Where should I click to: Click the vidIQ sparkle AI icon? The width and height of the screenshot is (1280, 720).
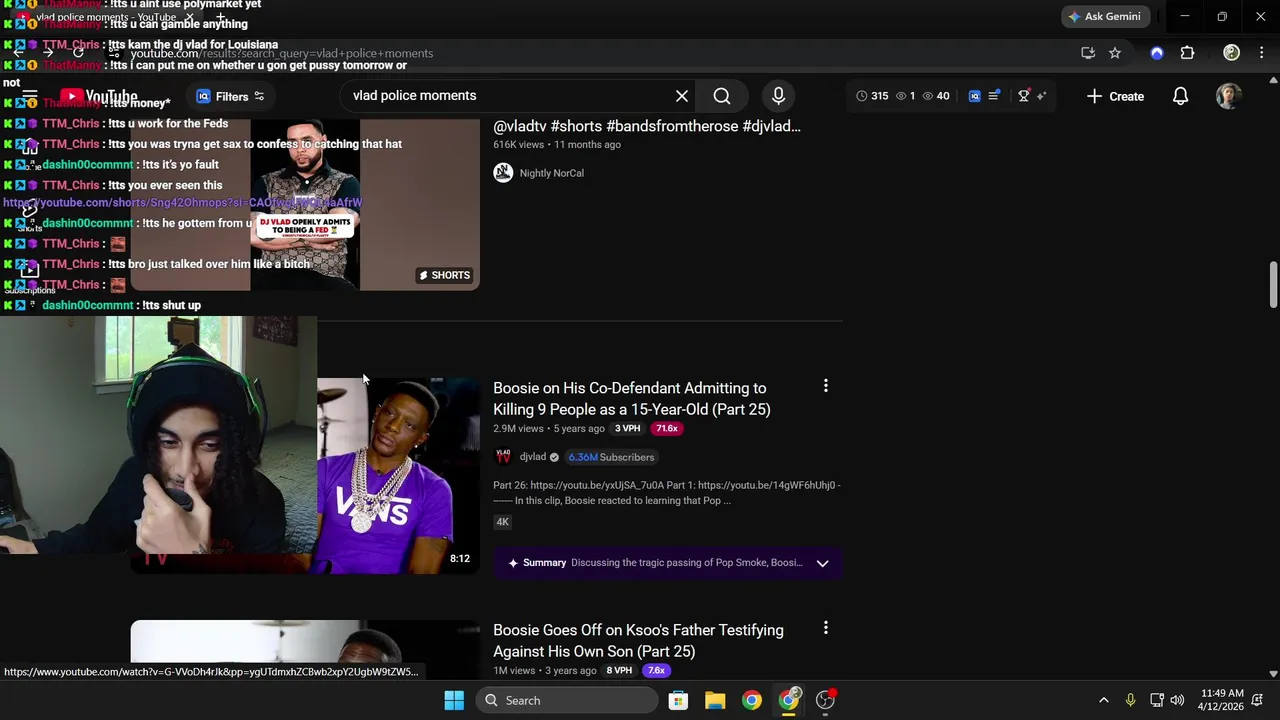pyautogui.click(x=1041, y=96)
